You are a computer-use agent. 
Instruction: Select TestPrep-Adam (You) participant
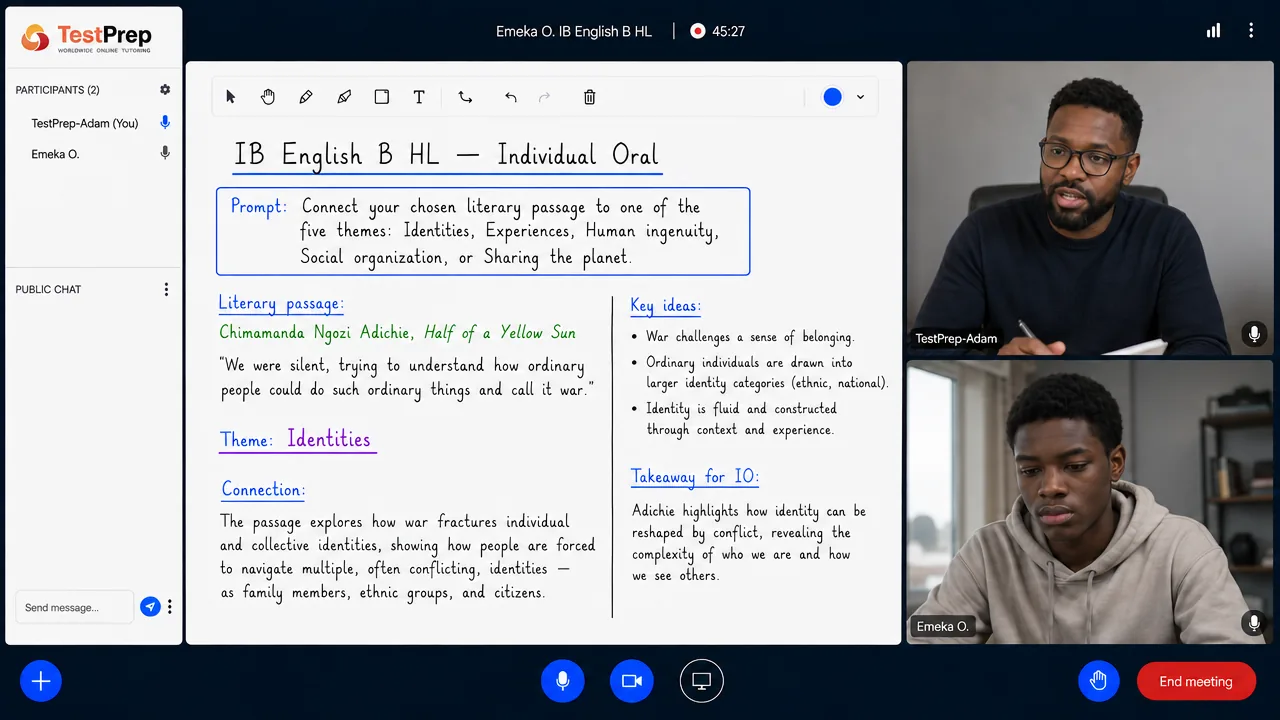coord(85,123)
